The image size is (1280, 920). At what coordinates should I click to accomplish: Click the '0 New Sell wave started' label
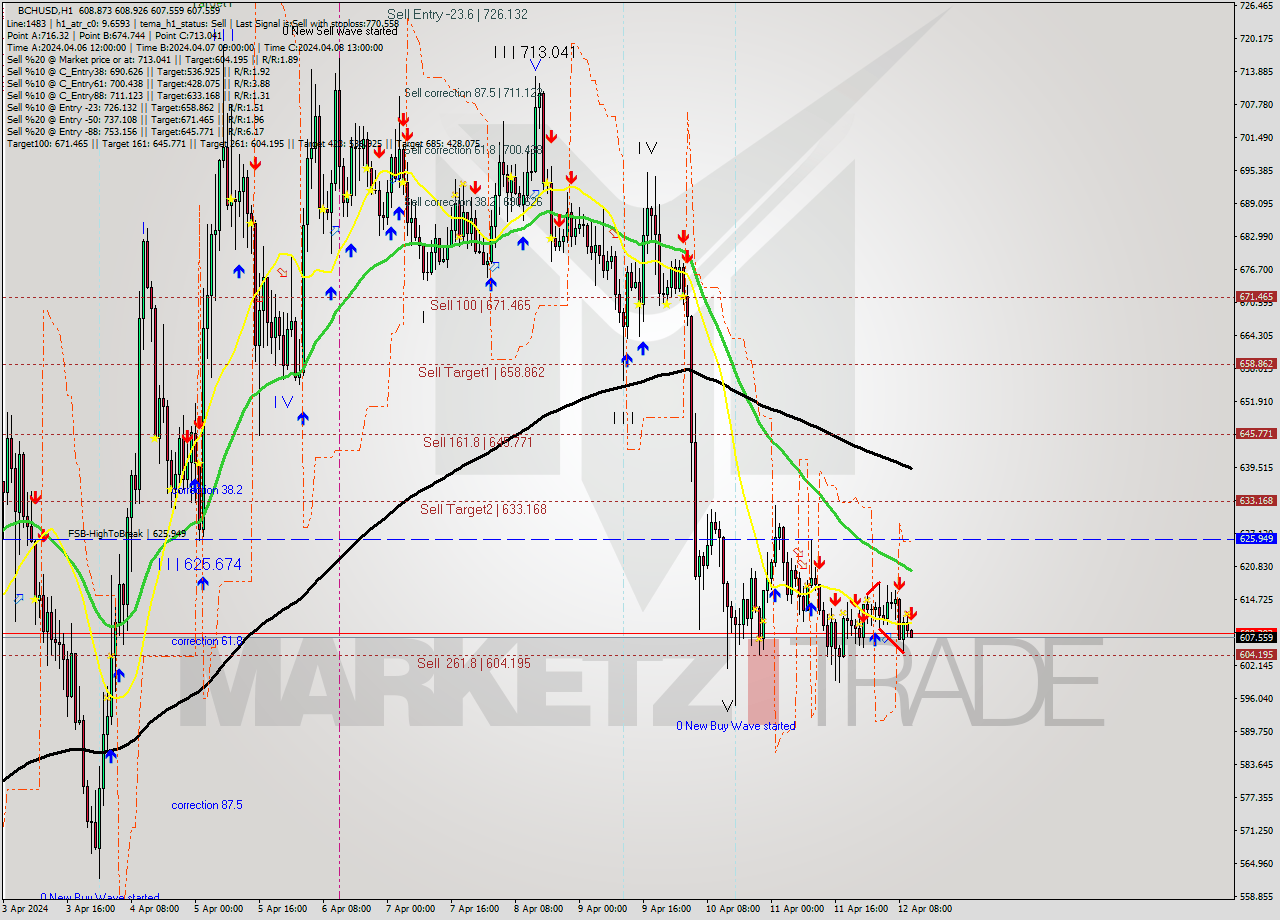pos(339,31)
